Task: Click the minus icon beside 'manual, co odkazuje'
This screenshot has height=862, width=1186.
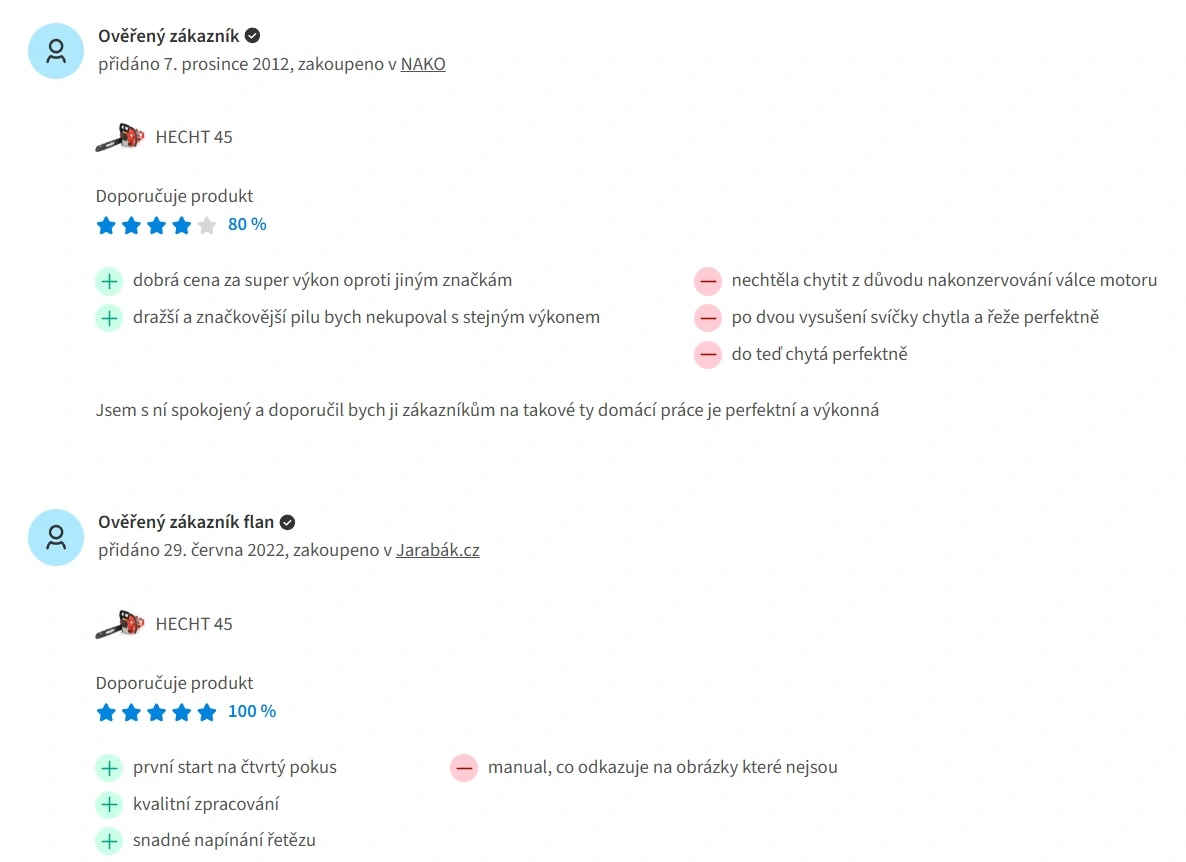Action: (463, 768)
